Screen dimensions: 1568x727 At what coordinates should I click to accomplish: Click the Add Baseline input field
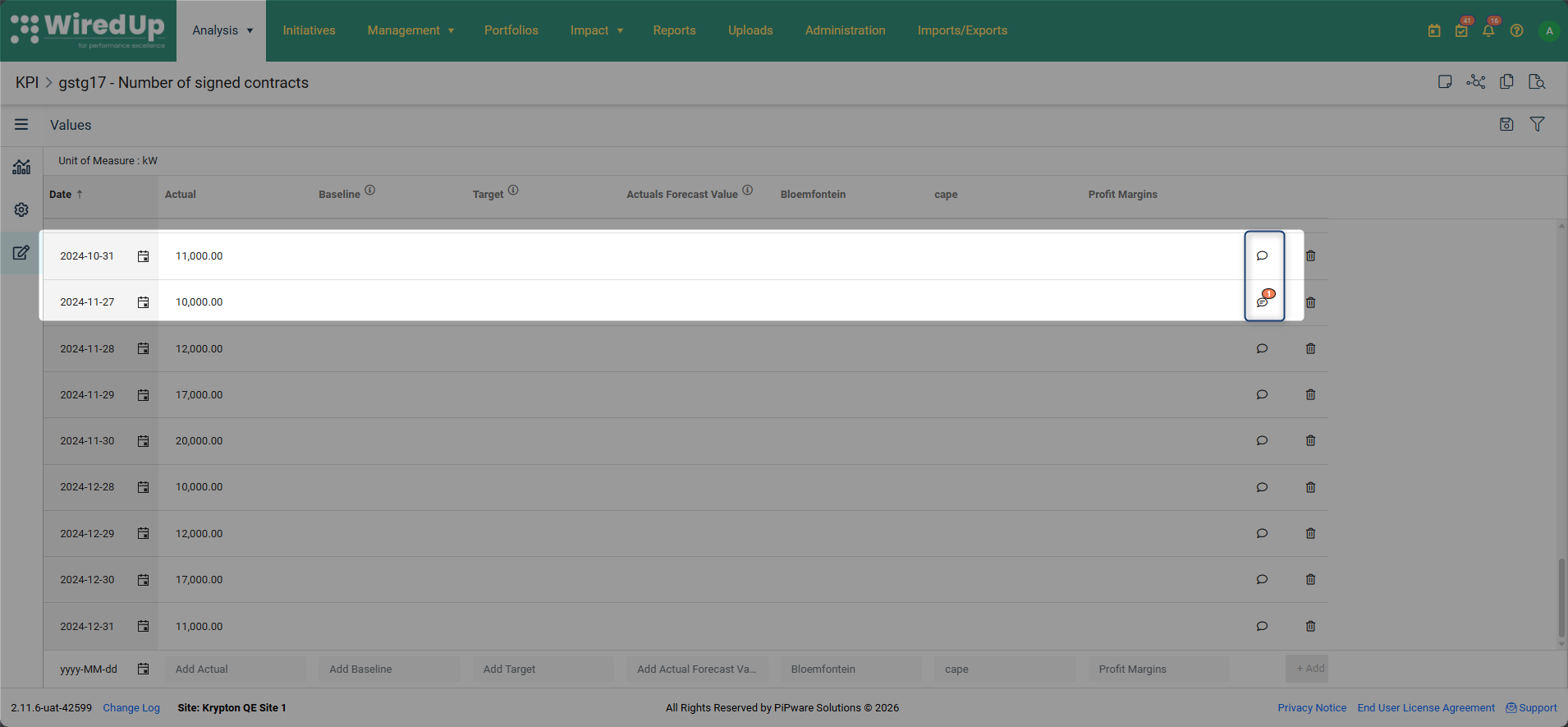[x=389, y=669]
